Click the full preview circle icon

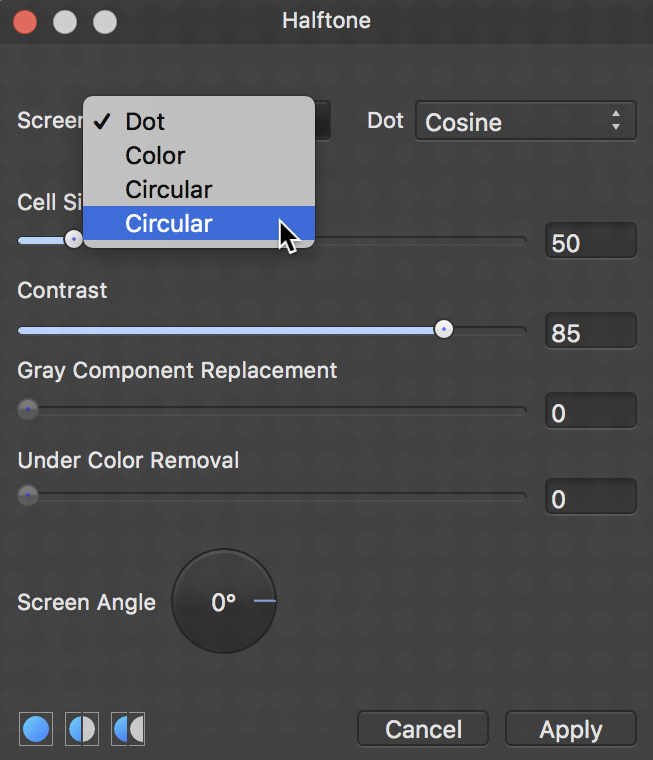click(36, 728)
